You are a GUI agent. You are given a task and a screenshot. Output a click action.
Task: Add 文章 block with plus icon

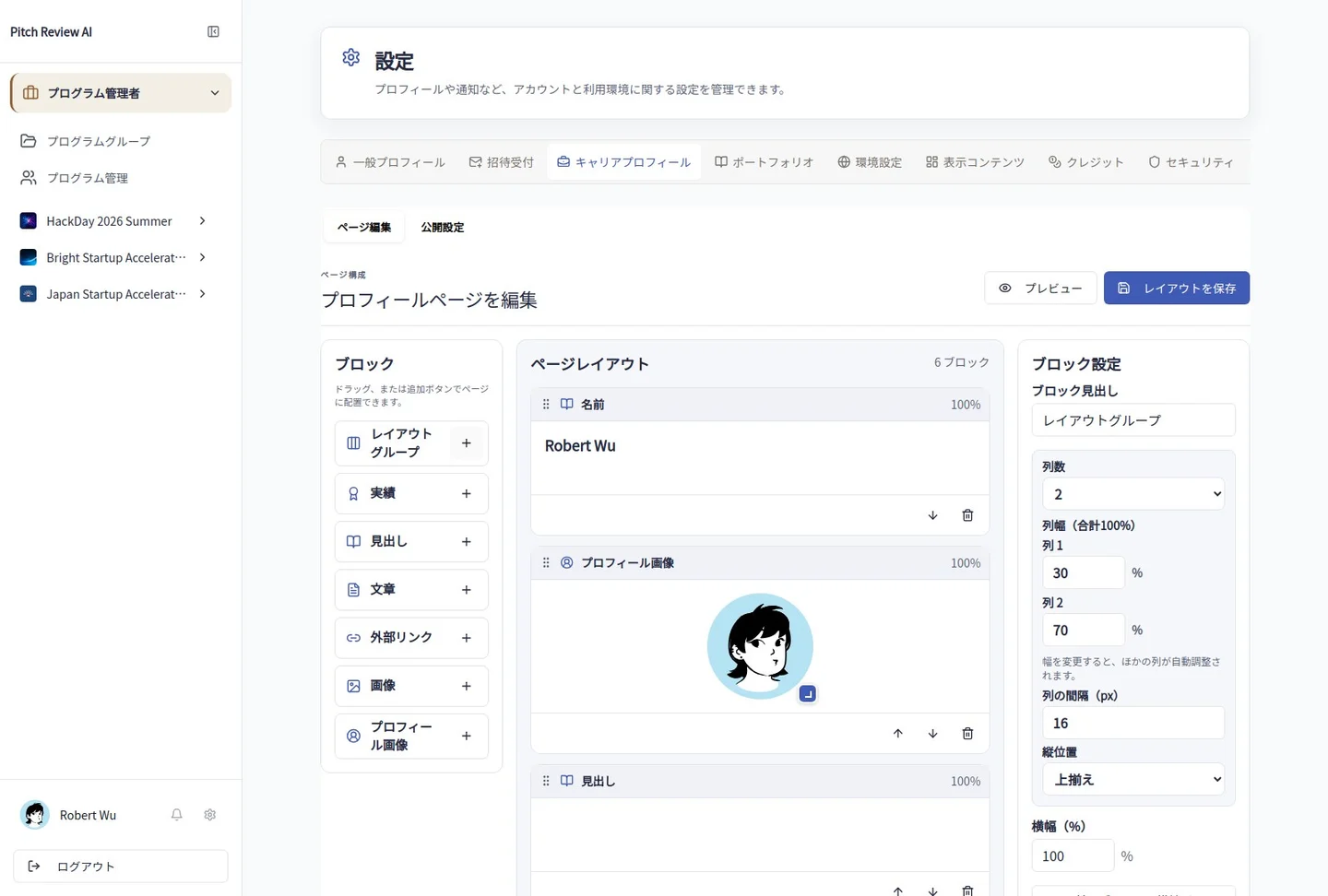(467, 590)
